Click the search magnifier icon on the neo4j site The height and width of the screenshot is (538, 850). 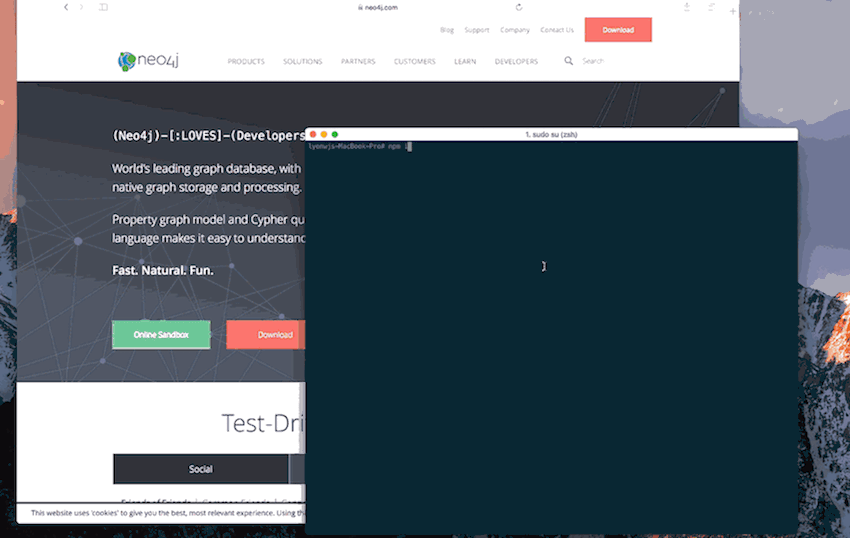(568, 61)
